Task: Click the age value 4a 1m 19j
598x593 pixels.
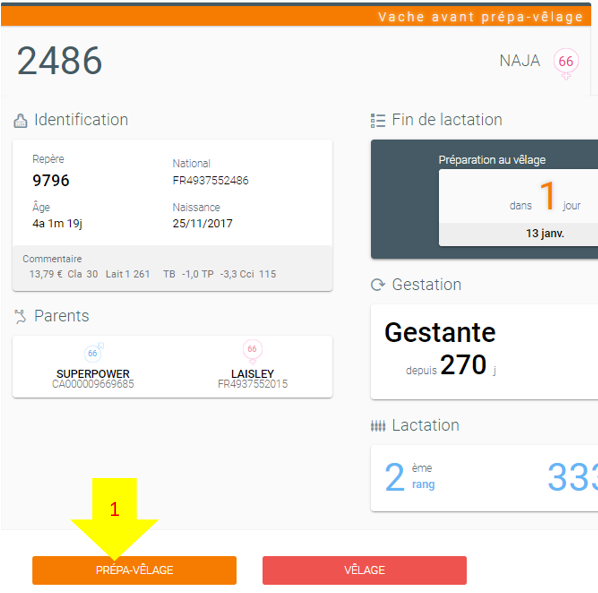Action: tap(57, 223)
